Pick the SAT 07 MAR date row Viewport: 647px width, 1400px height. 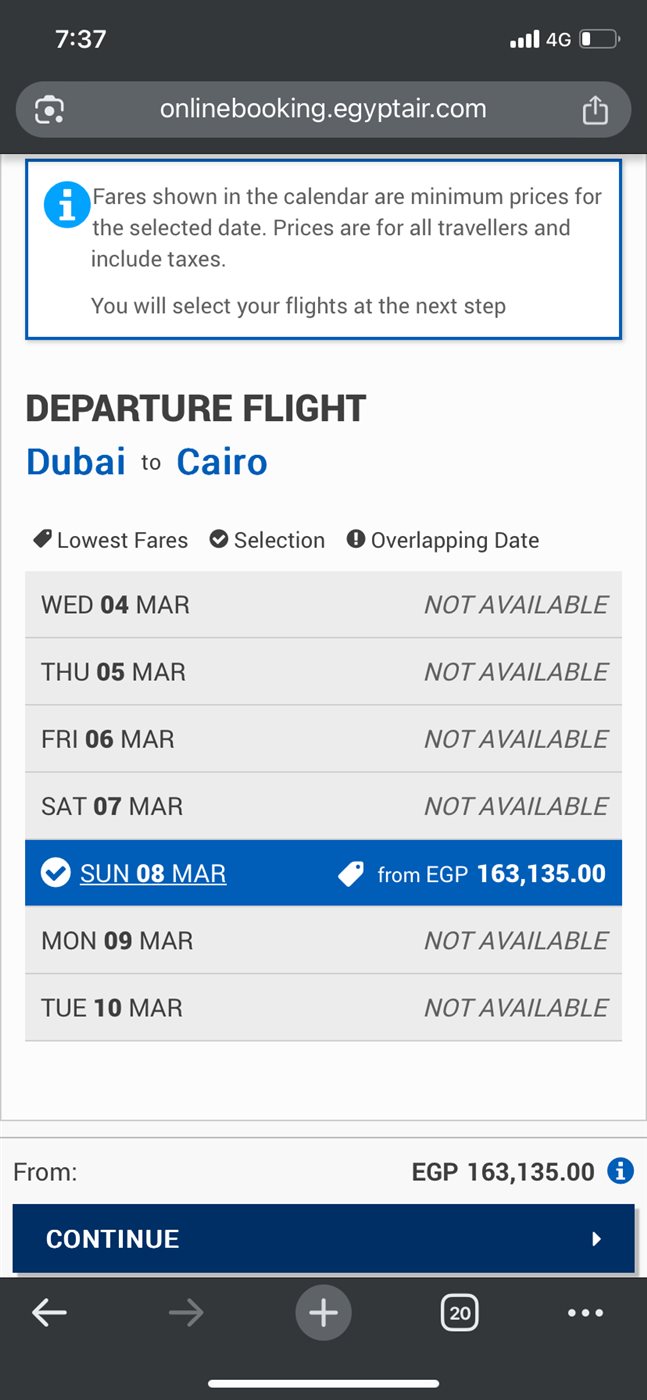pyautogui.click(x=323, y=806)
